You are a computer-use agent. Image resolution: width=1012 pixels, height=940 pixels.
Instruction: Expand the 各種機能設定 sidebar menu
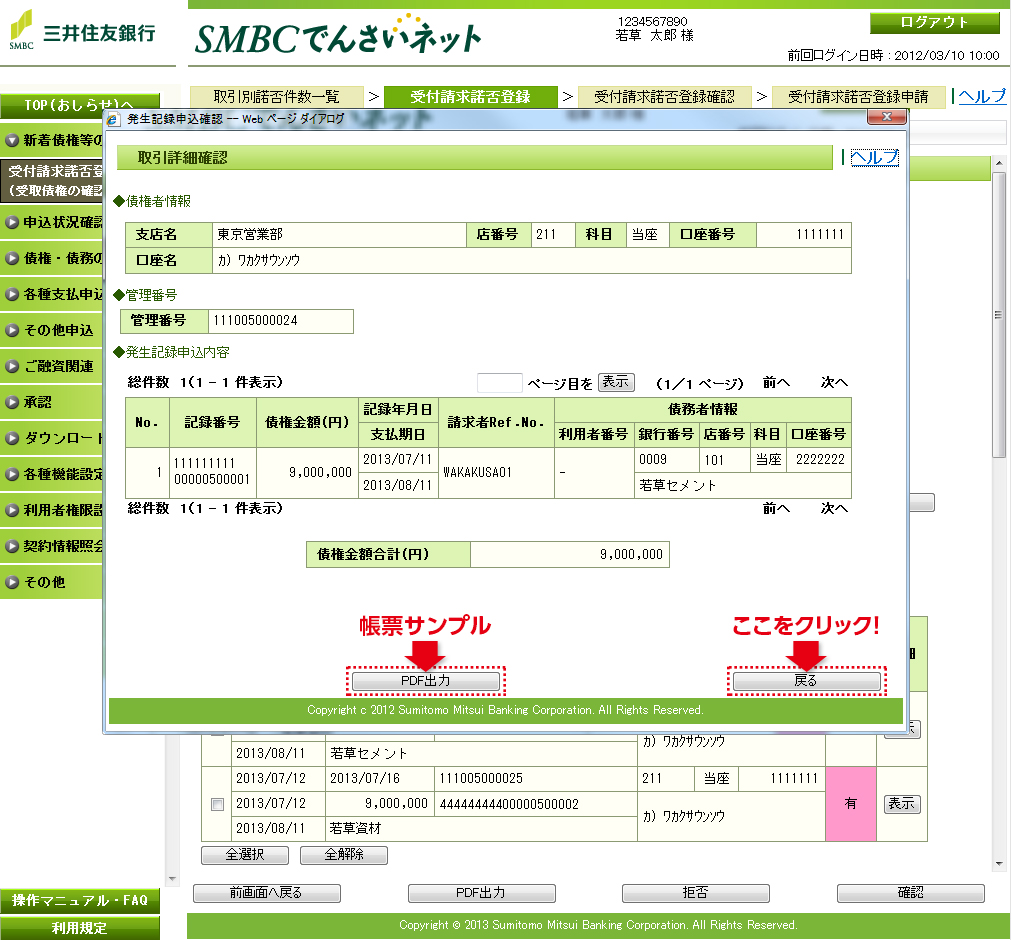click(x=52, y=474)
